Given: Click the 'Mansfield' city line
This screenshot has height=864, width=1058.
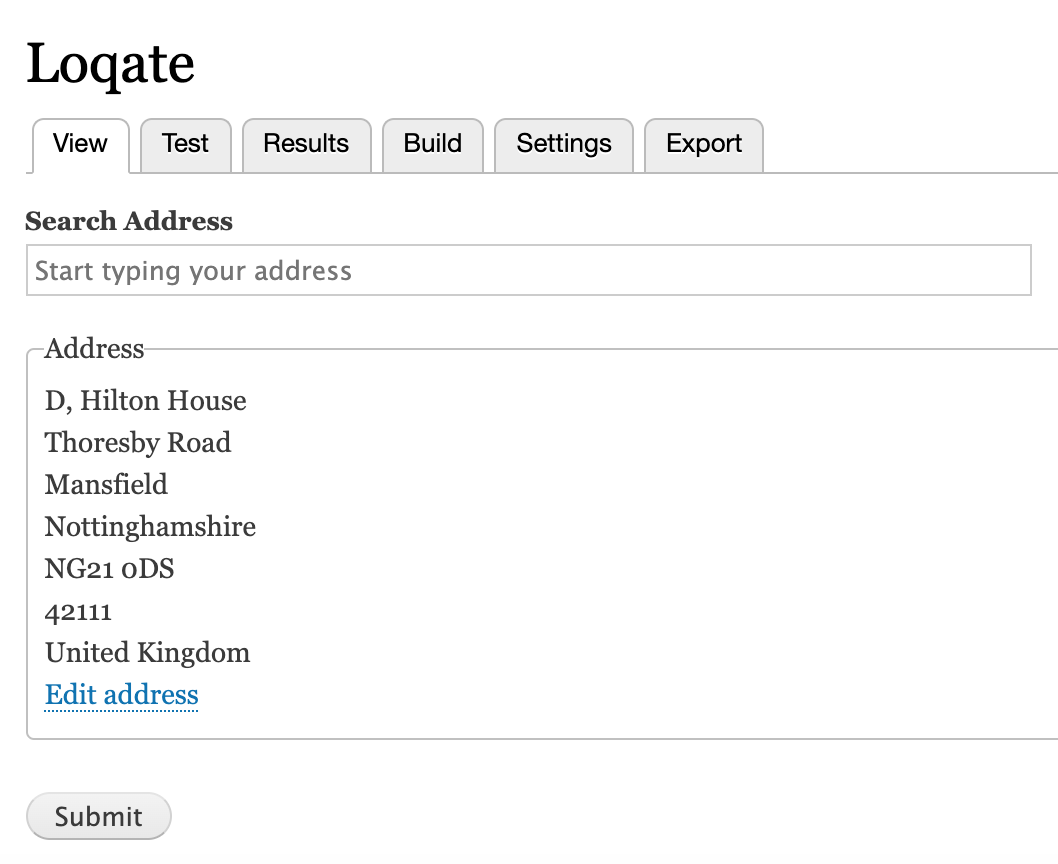Looking at the screenshot, I should 106,485.
